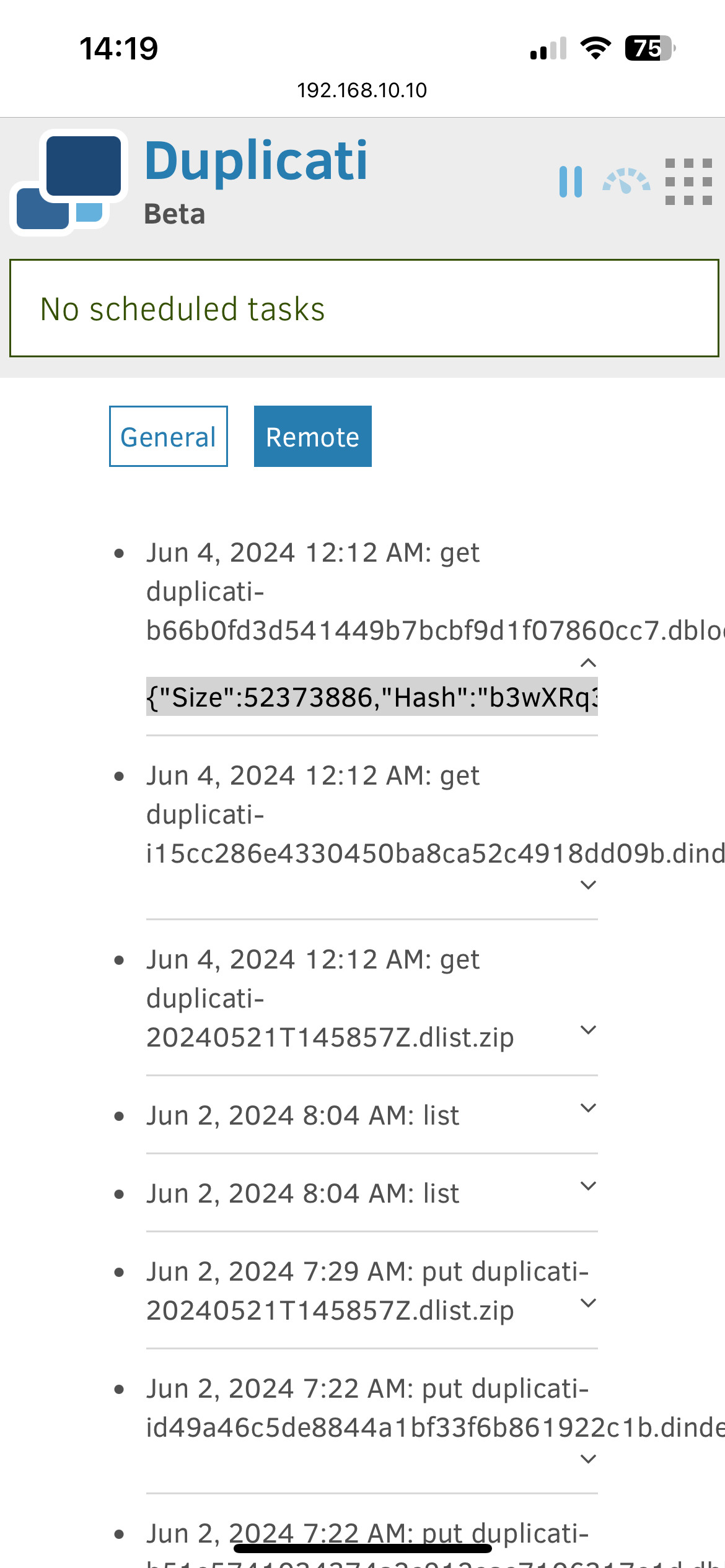725x1568 pixels.
Task: Open the grid menu icon
Action: (688, 181)
